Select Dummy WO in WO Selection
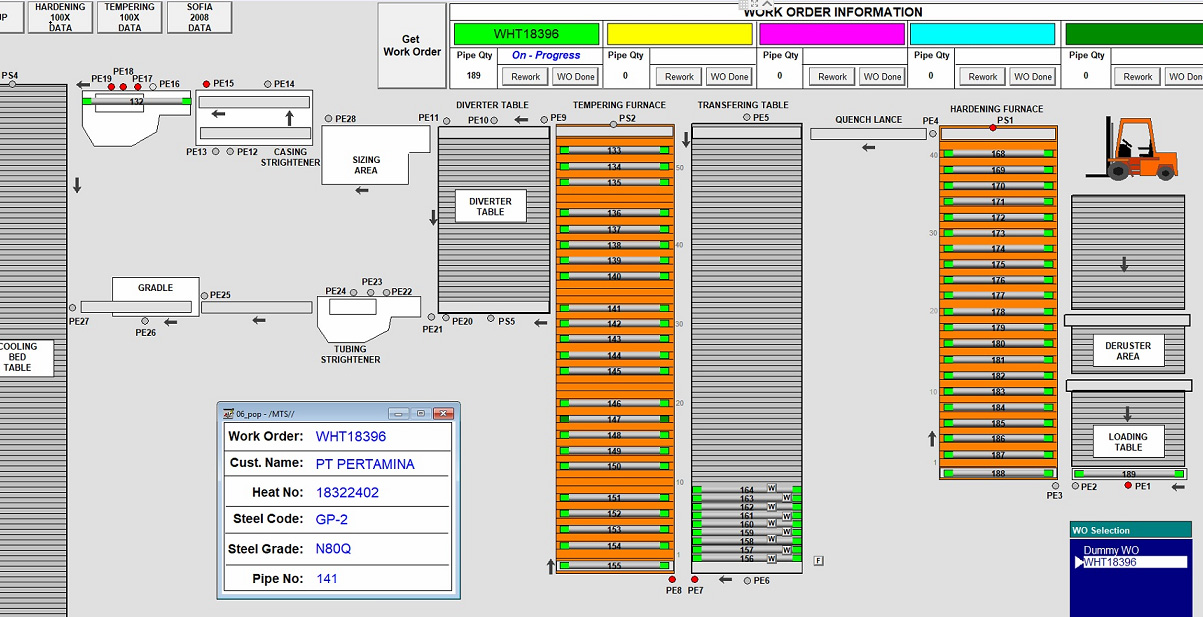 (x=1111, y=550)
